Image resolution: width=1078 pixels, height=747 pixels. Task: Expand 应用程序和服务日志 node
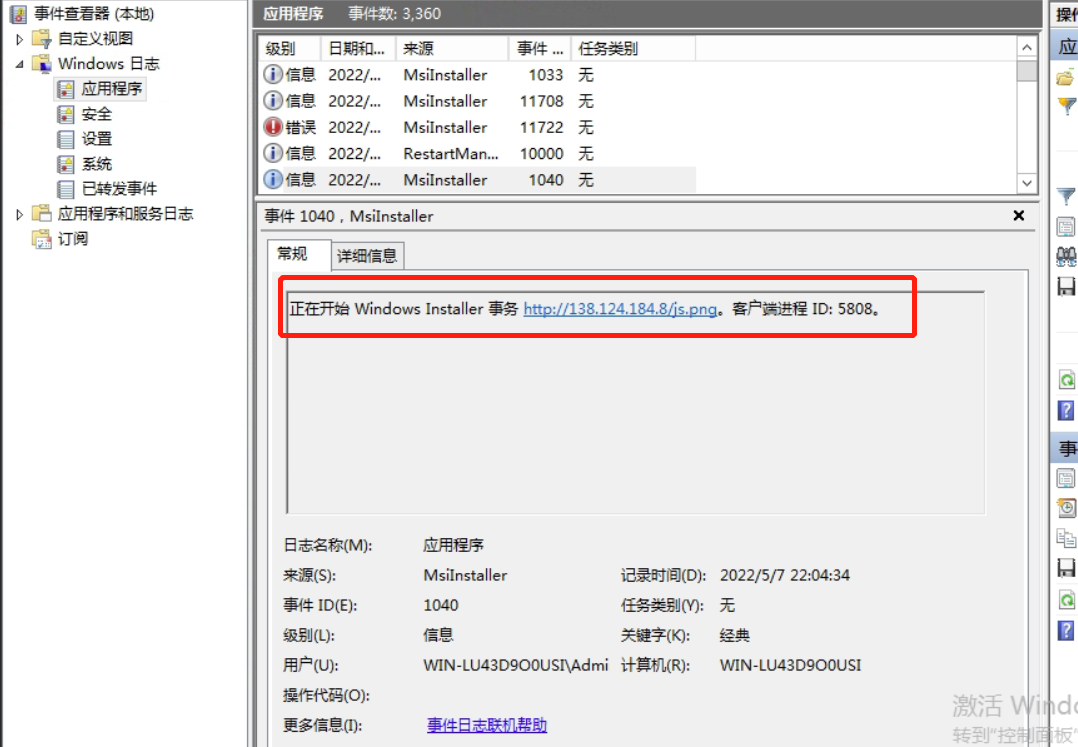(x=19, y=214)
